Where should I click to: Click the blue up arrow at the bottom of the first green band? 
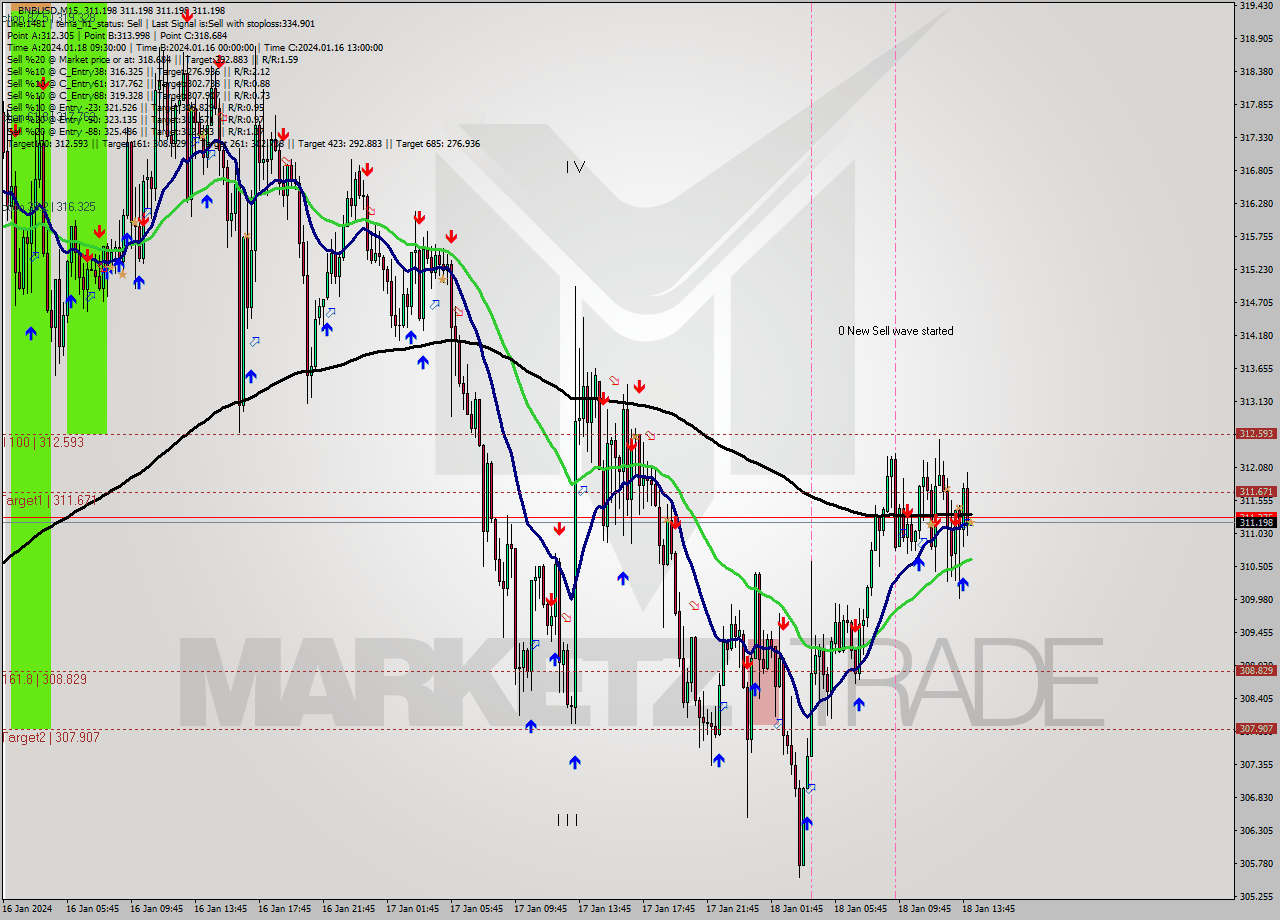coord(31,333)
